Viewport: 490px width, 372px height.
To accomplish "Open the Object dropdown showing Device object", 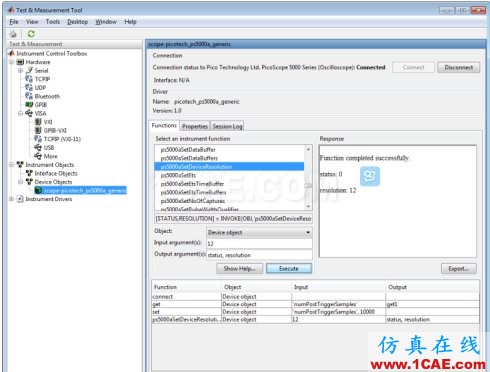I will coord(259,232).
